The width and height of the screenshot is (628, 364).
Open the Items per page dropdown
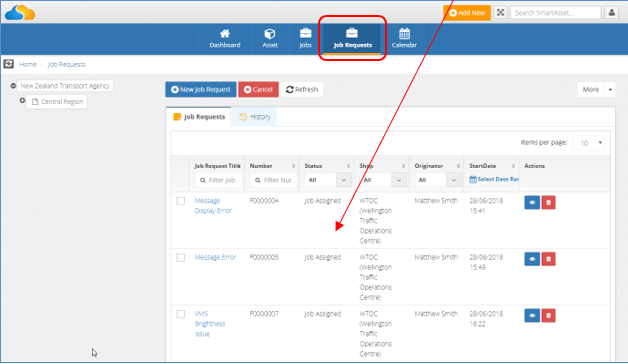tap(588, 143)
